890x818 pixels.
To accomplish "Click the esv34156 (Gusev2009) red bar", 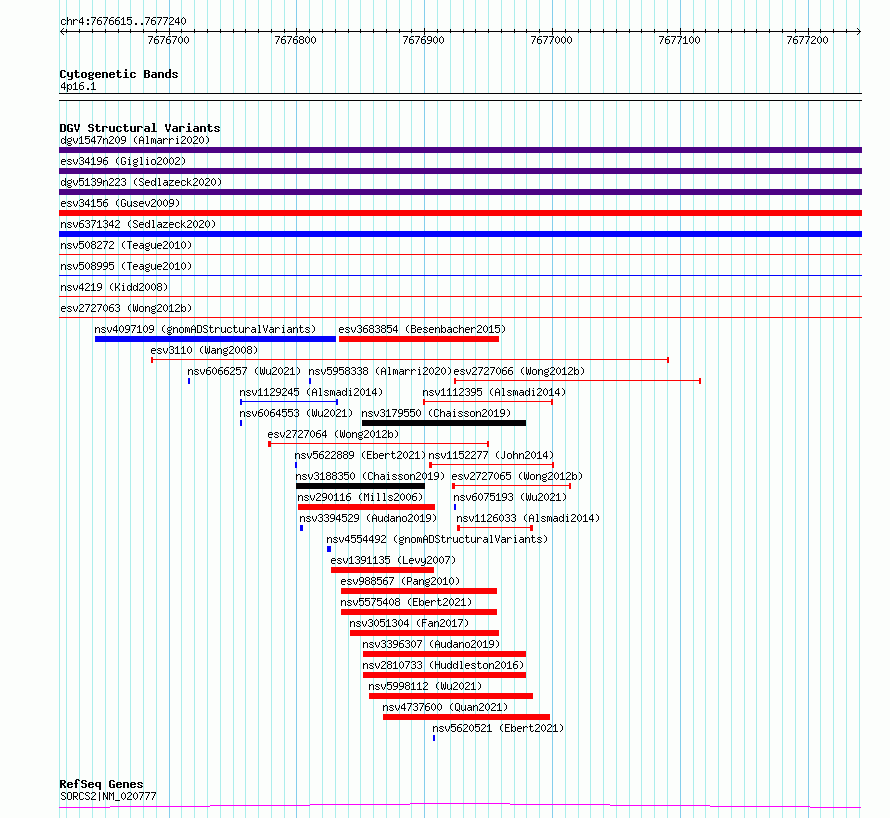I will pos(460,213).
